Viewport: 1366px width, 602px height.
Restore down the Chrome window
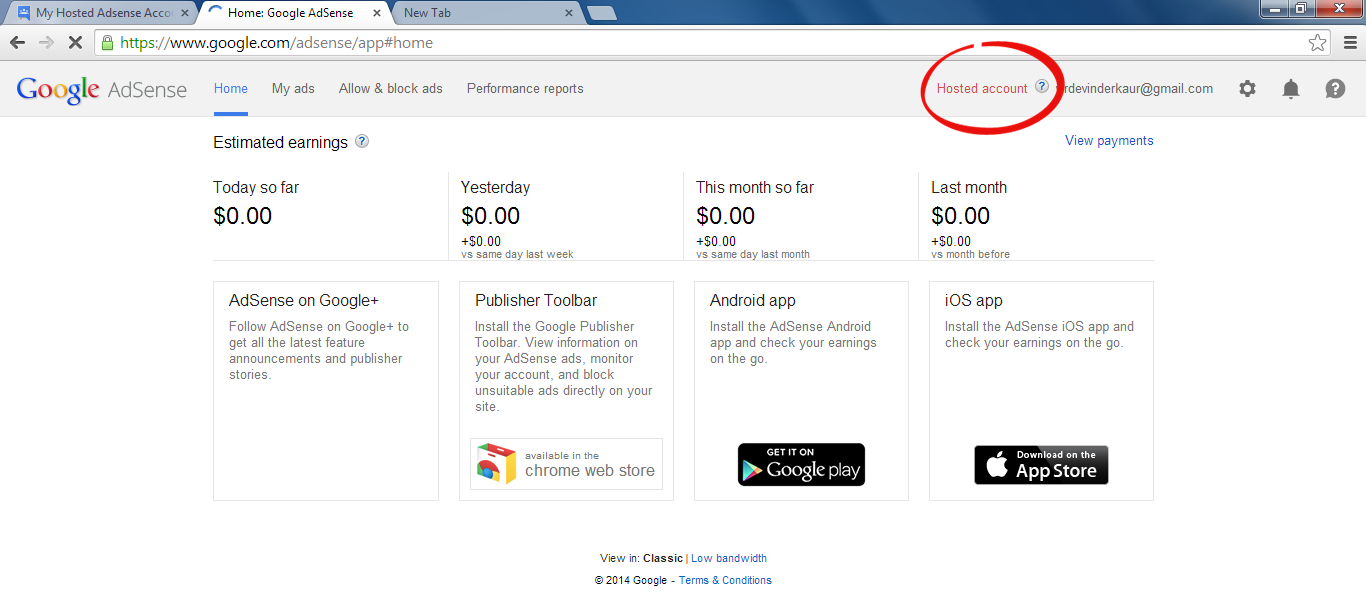(1300, 8)
